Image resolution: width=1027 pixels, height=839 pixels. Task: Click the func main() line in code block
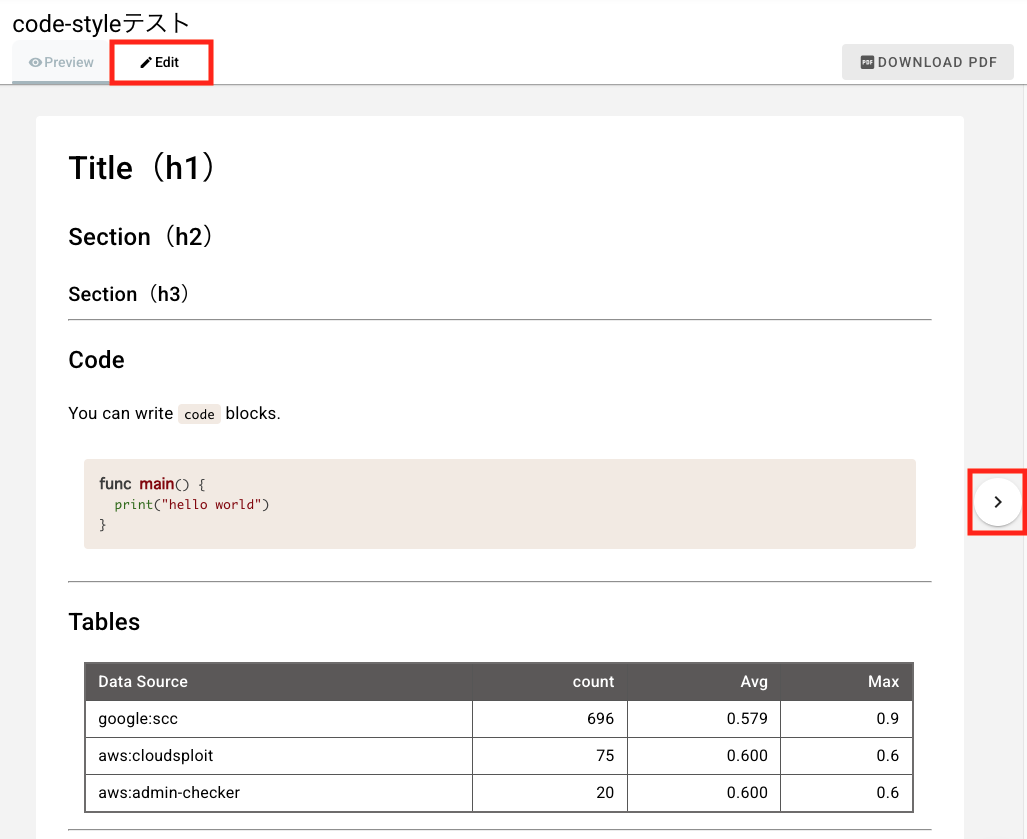click(x=152, y=484)
